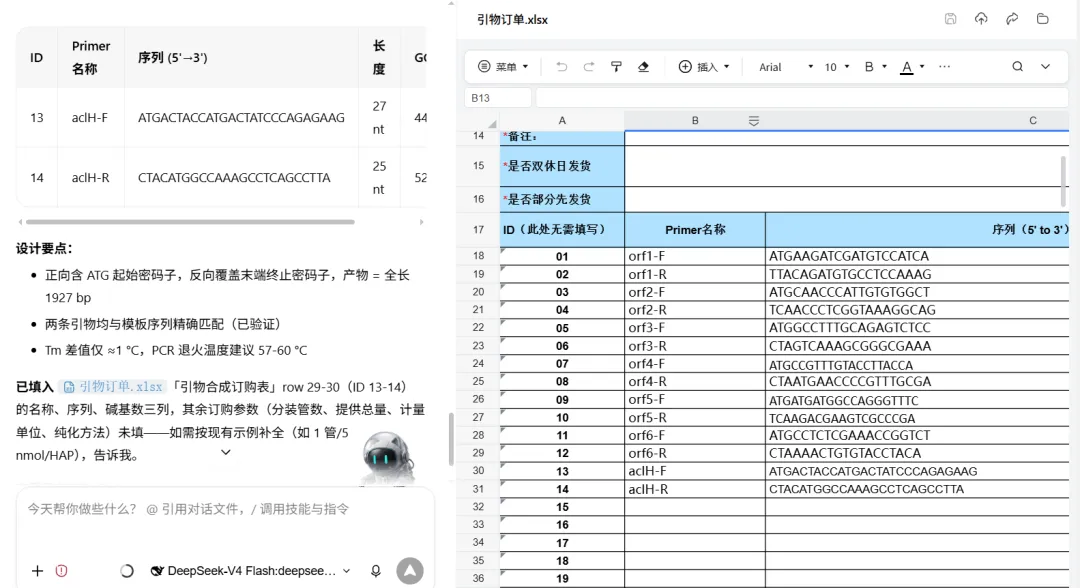This screenshot has width=1080, height=588.
Task: Send message with the up-arrow button
Action: click(x=410, y=571)
